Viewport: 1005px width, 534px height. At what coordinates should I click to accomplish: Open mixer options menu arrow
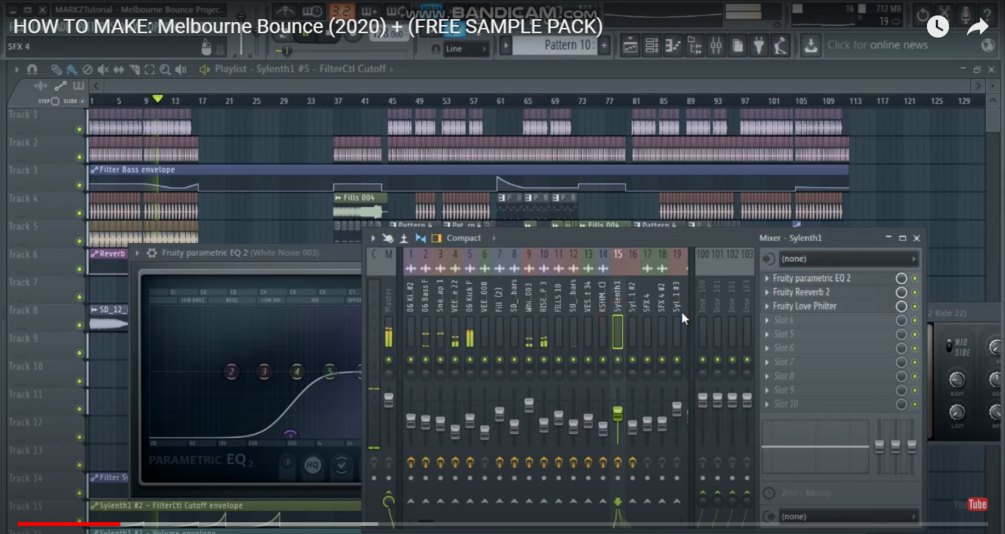click(x=373, y=238)
